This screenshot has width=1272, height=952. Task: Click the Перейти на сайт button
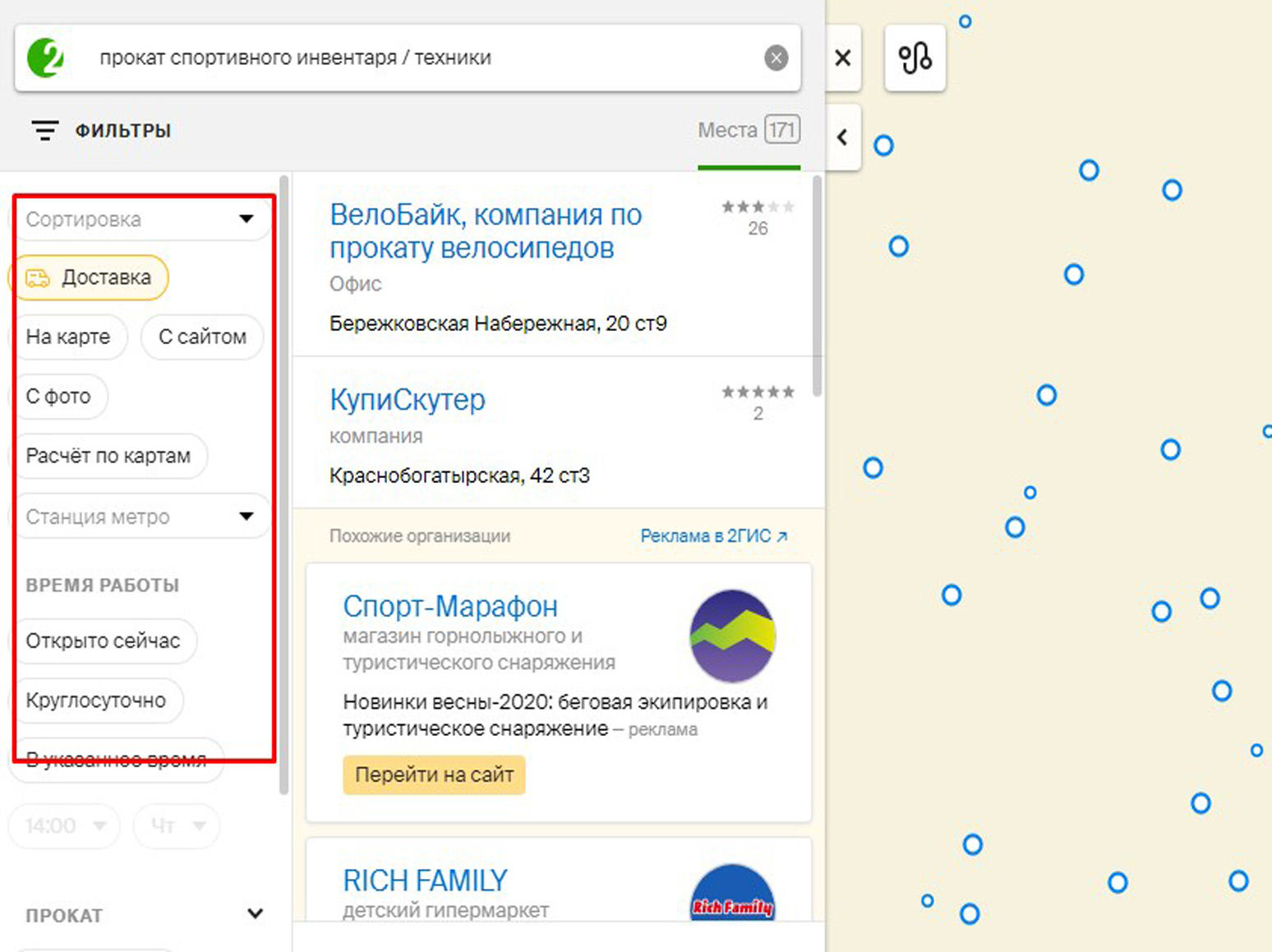[x=434, y=775]
